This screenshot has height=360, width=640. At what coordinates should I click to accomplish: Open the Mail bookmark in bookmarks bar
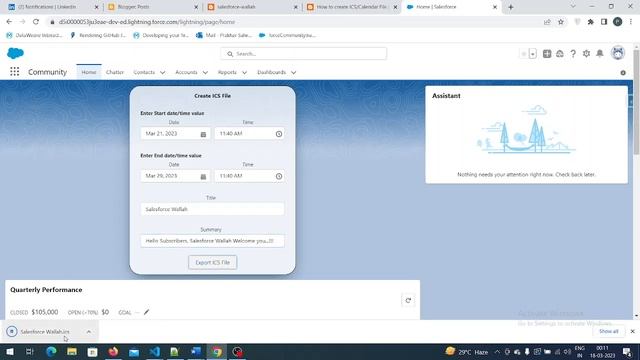[224, 36]
